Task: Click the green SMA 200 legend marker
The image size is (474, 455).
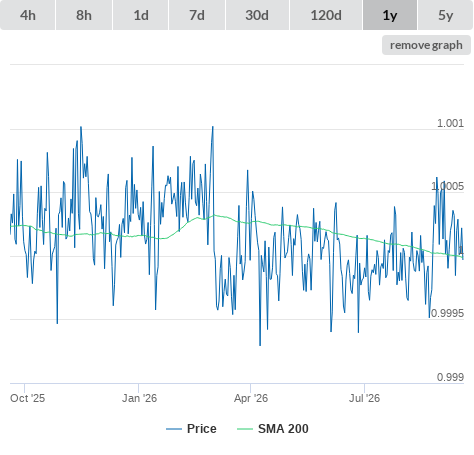Action: pyautogui.click(x=245, y=429)
